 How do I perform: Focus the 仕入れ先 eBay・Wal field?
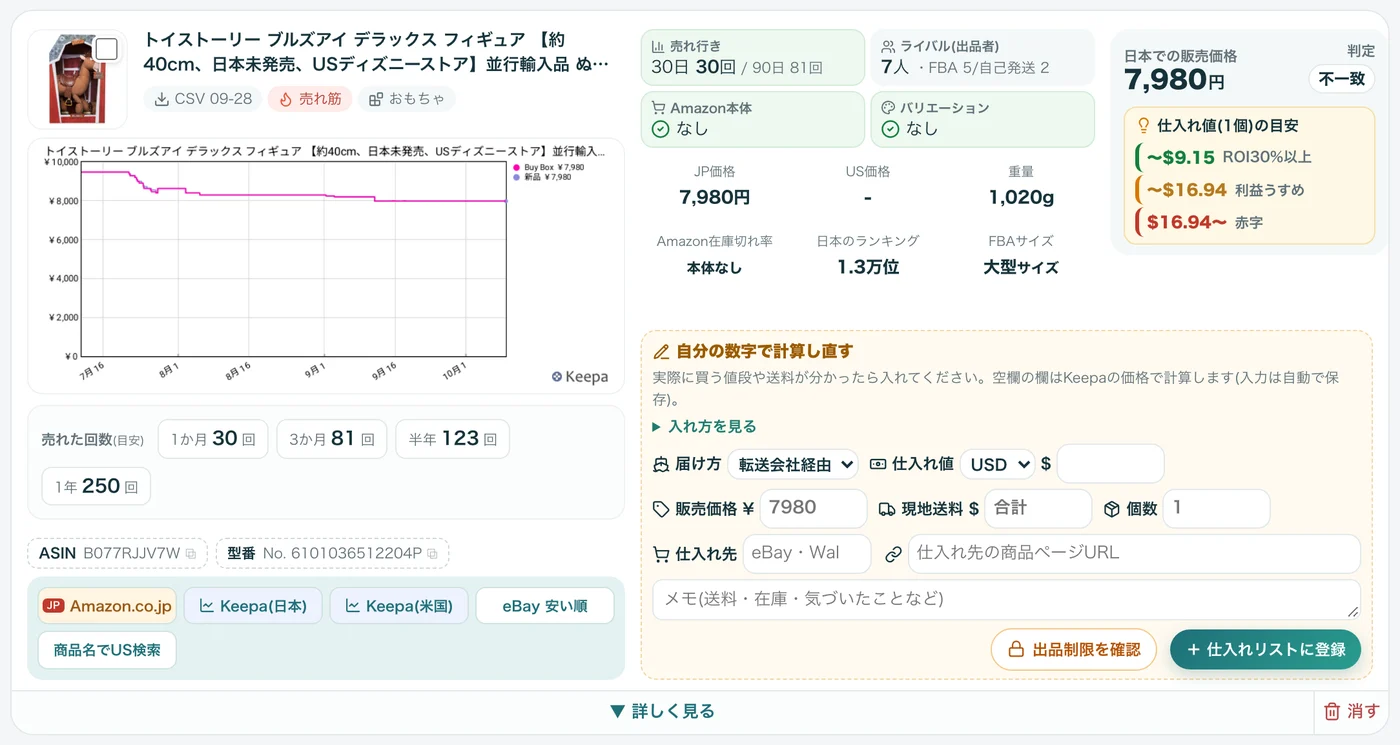807,553
